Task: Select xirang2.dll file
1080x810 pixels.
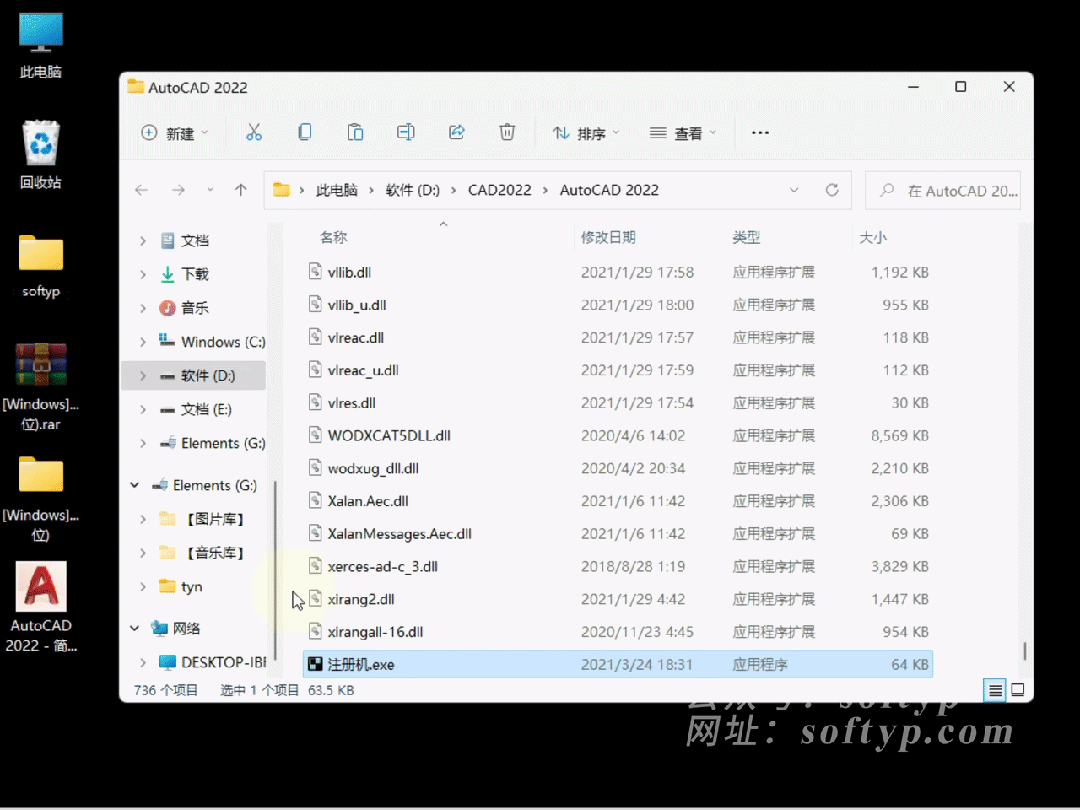Action: pyautogui.click(x=618, y=599)
